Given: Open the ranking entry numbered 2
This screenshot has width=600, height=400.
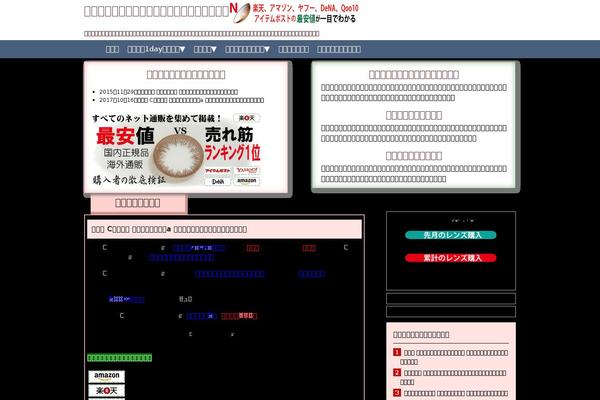Looking at the screenshot, I should pos(451,377).
